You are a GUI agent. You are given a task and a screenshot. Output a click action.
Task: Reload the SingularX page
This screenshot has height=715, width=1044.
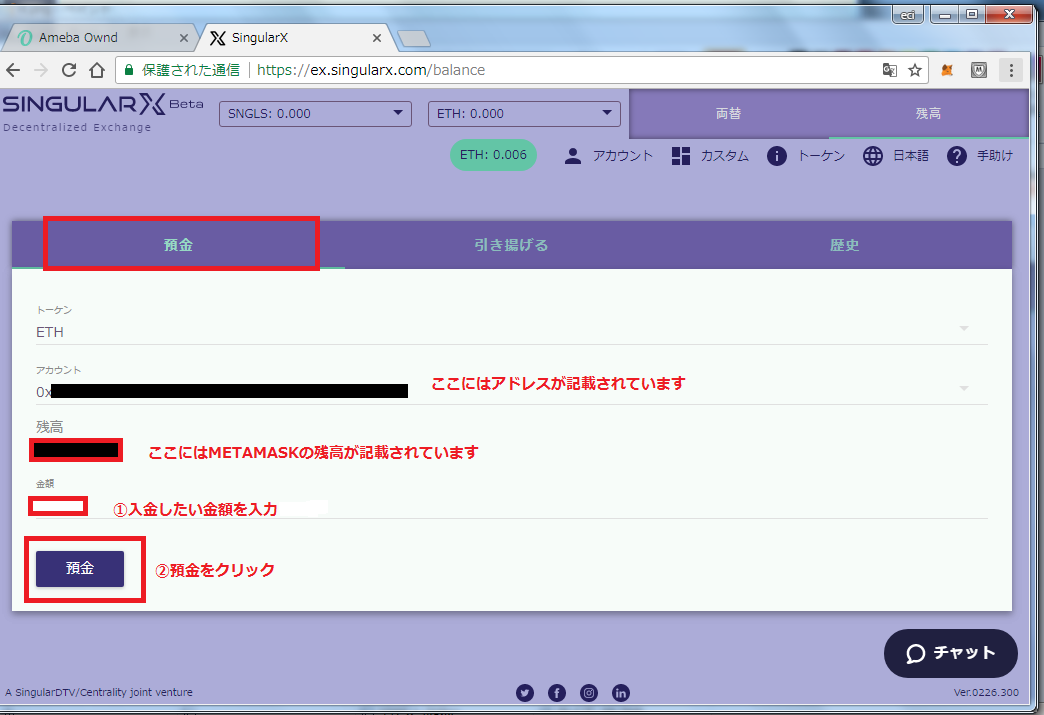69,70
